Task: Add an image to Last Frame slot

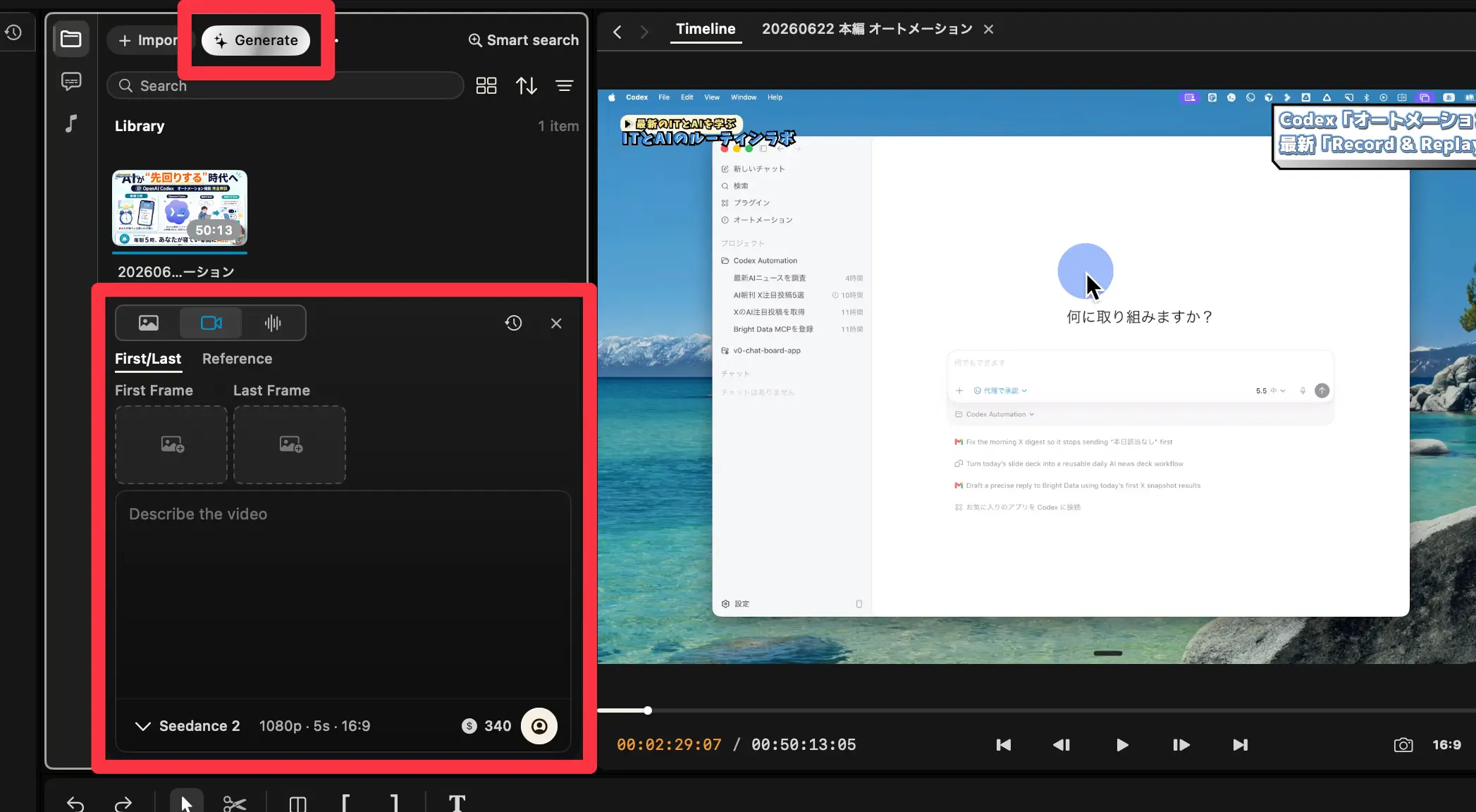Action: tap(290, 444)
